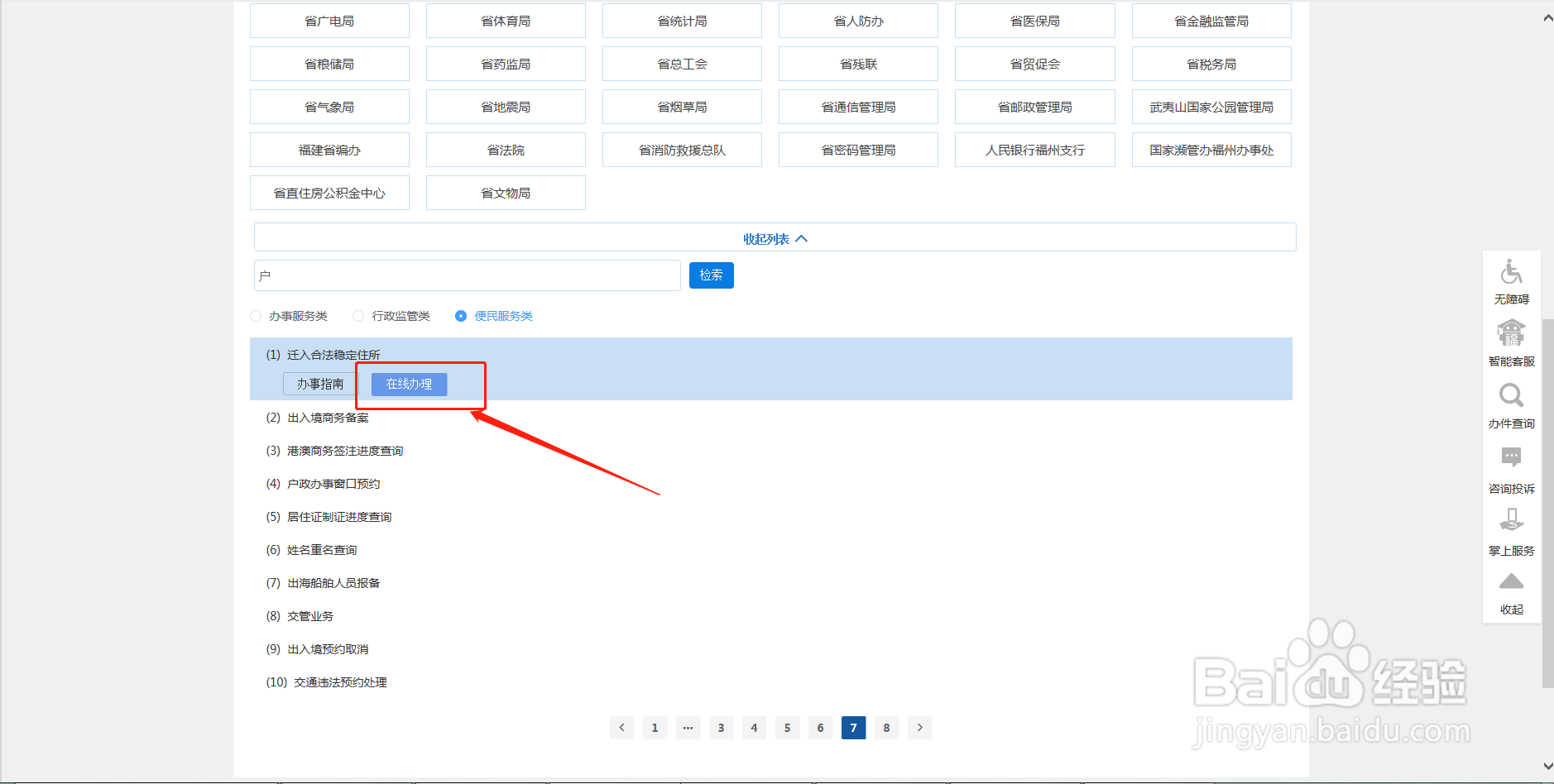Collapse the sidebar via 收起 icon

pyautogui.click(x=1511, y=585)
